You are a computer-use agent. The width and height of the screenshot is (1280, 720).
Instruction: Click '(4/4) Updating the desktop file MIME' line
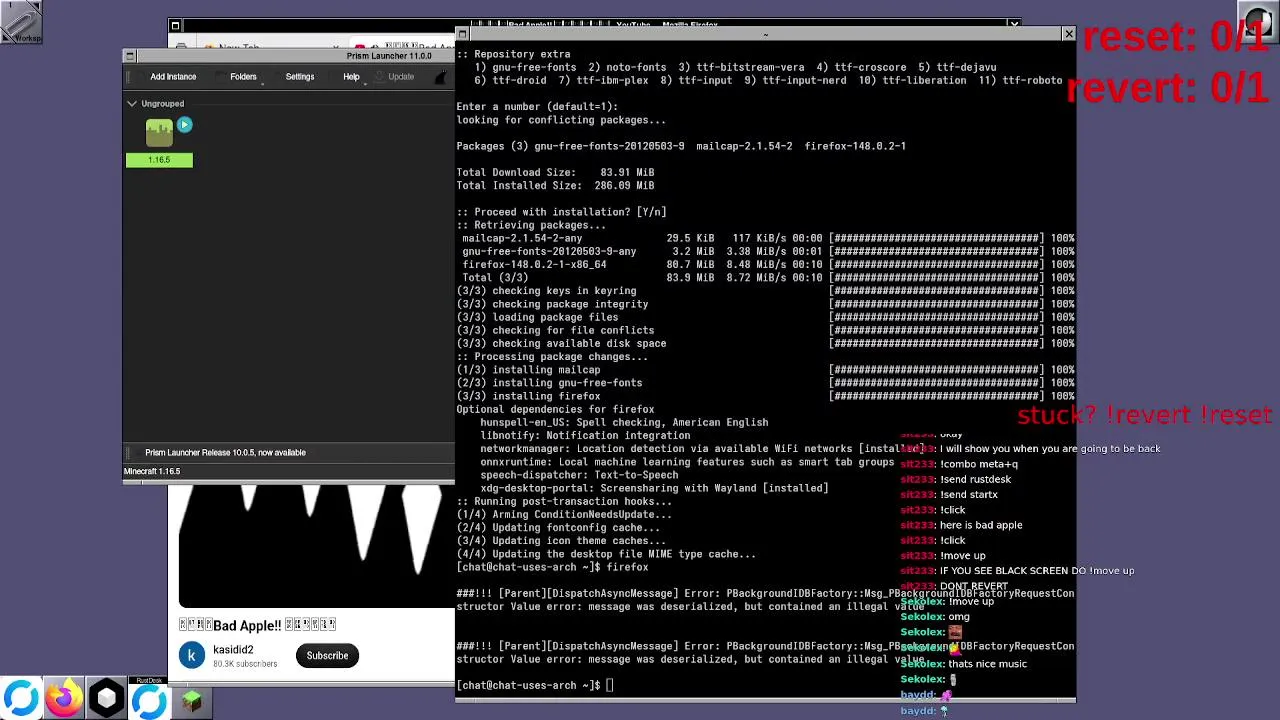pyautogui.click(x=606, y=555)
